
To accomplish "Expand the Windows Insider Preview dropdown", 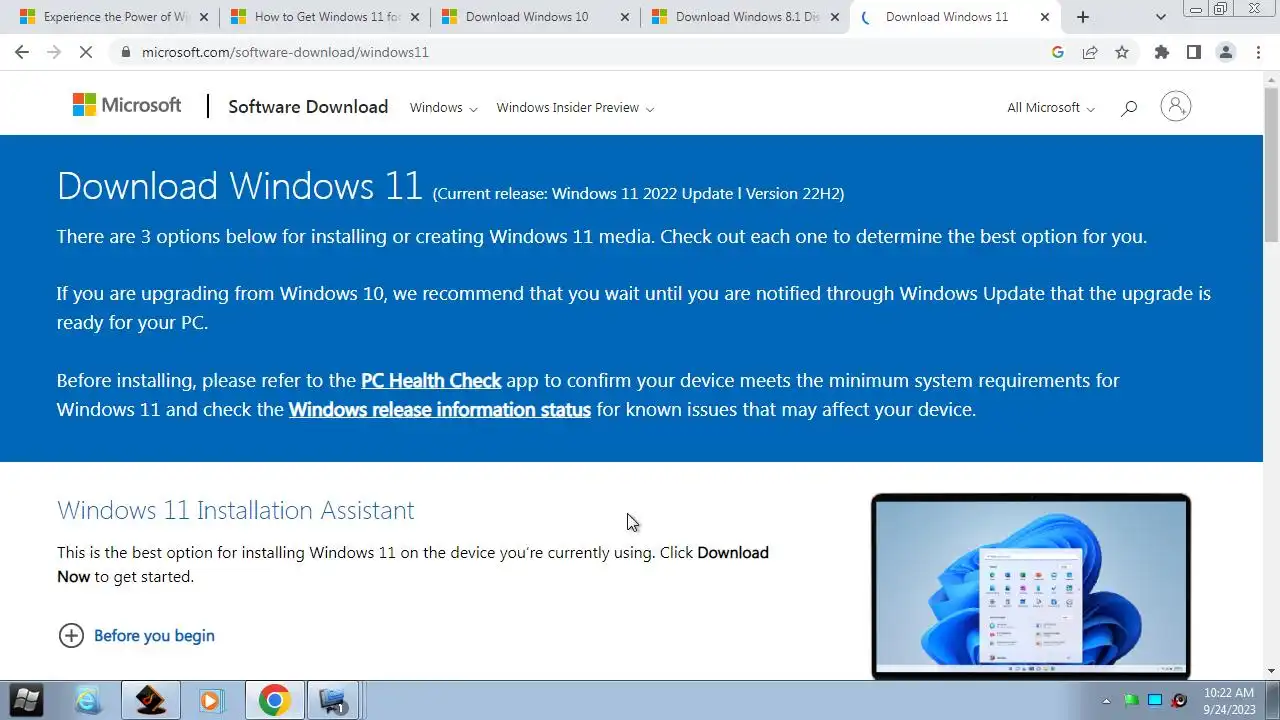I will (575, 108).
